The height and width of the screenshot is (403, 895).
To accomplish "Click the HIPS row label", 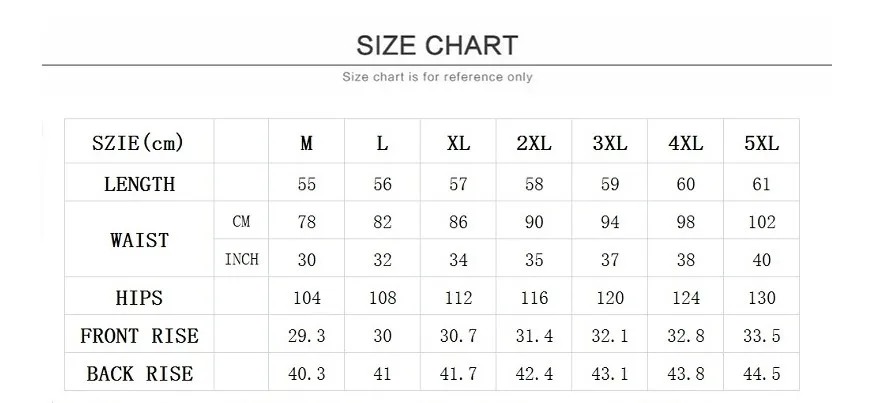I will tap(139, 298).
